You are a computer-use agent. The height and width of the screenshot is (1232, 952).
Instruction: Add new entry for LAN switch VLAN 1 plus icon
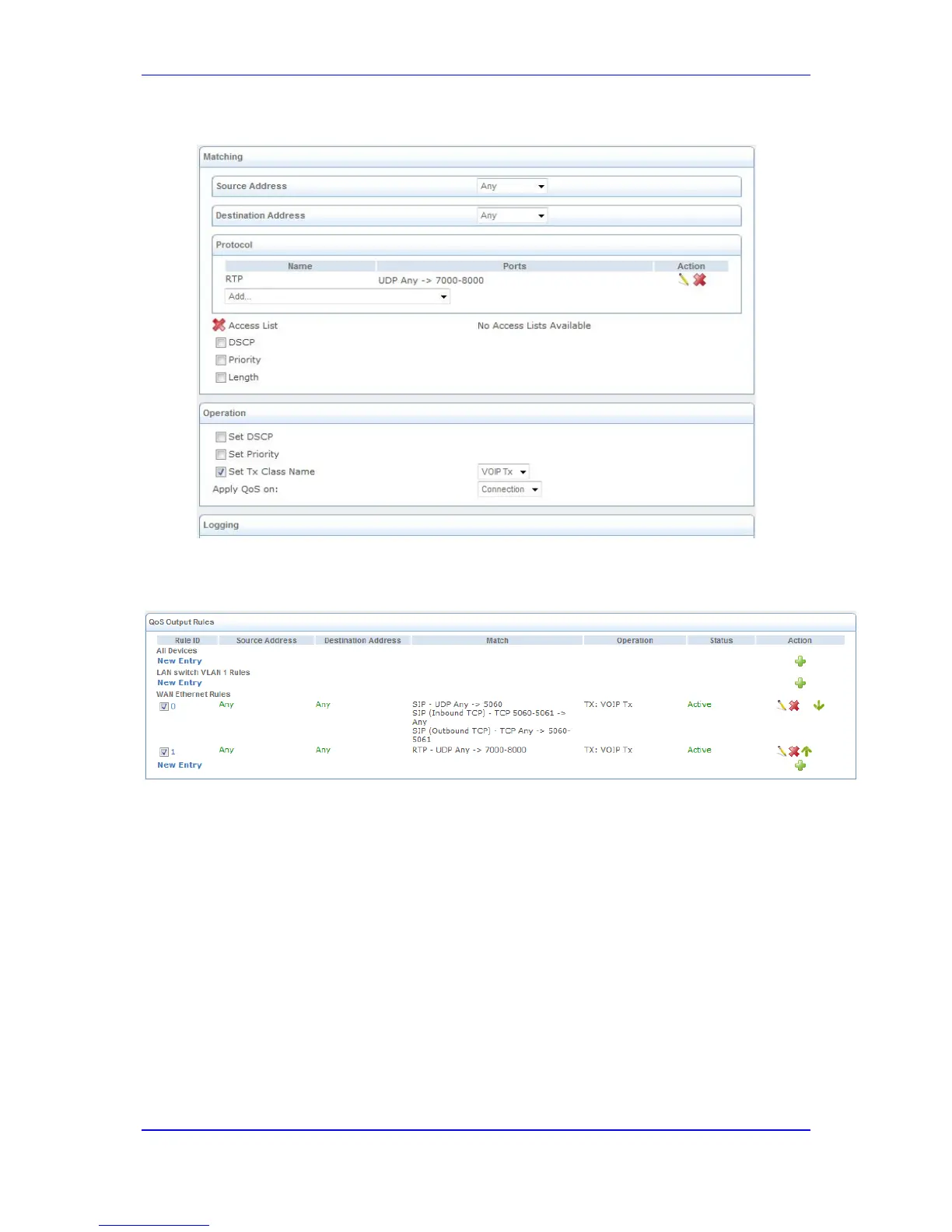click(x=800, y=683)
